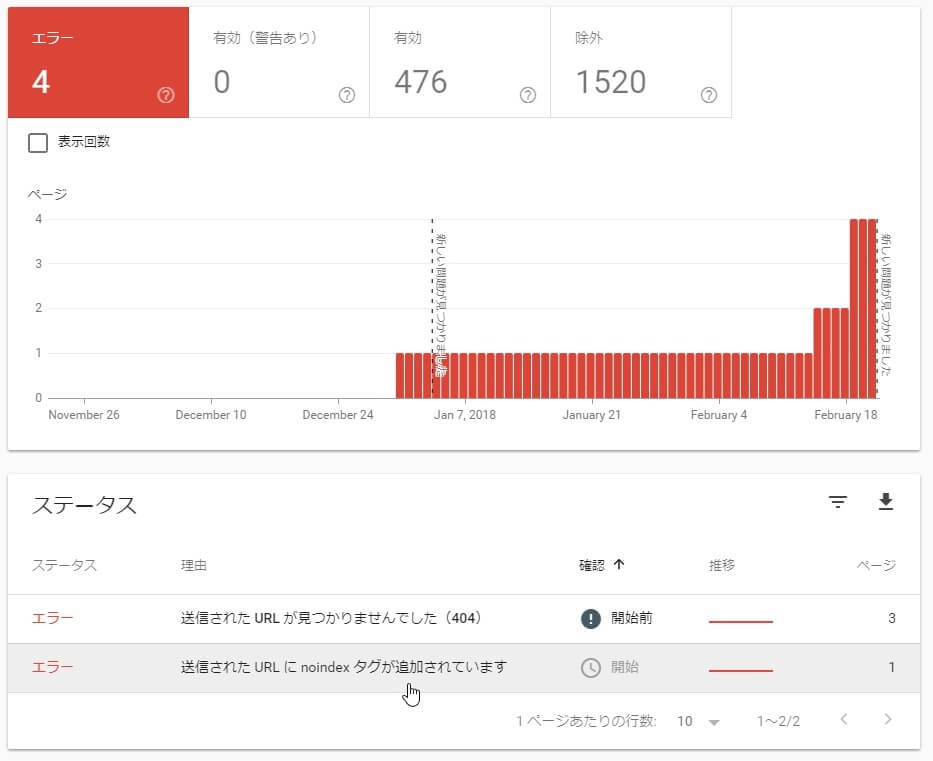Open the 404 URL not found error row

331,619
